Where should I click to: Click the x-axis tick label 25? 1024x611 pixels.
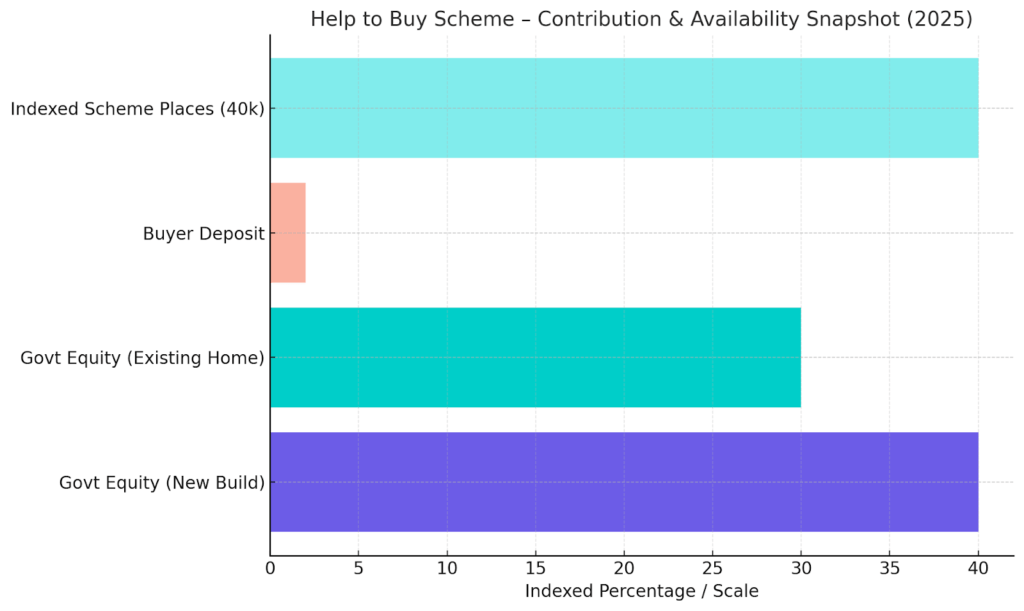coord(712,568)
